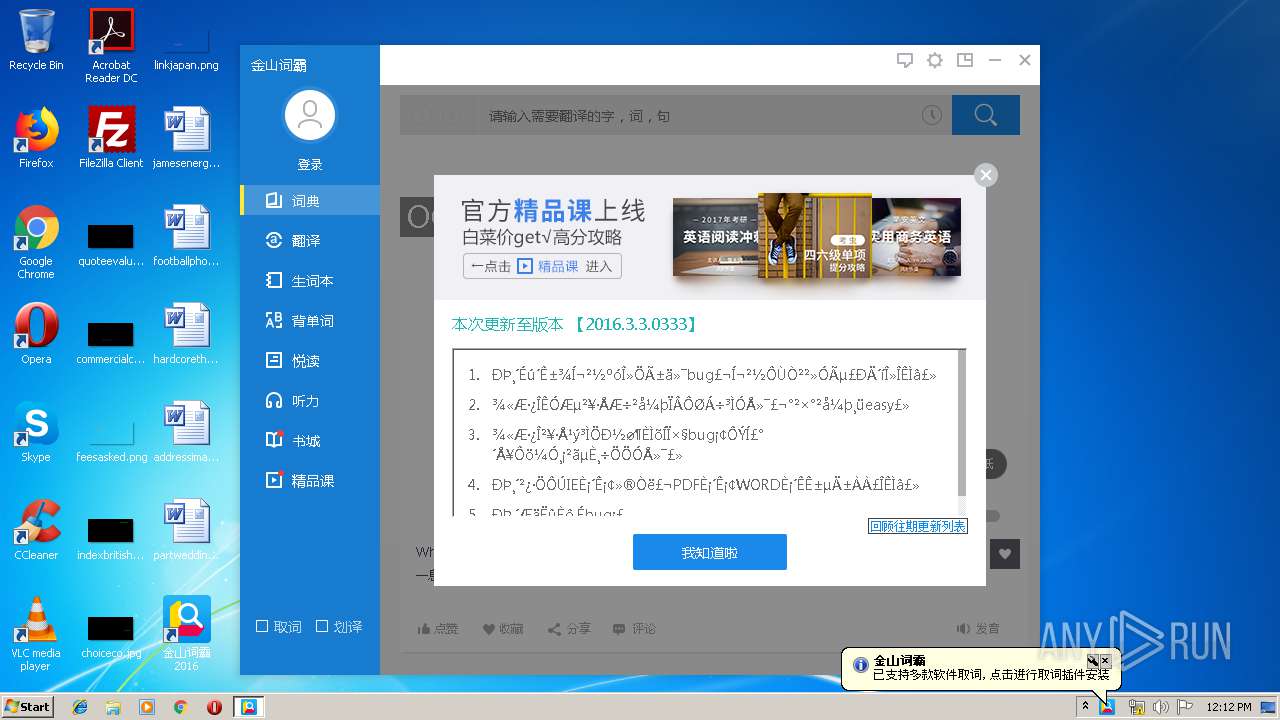
Task: Open the 词典 dictionary sidebar tab
Action: point(310,201)
